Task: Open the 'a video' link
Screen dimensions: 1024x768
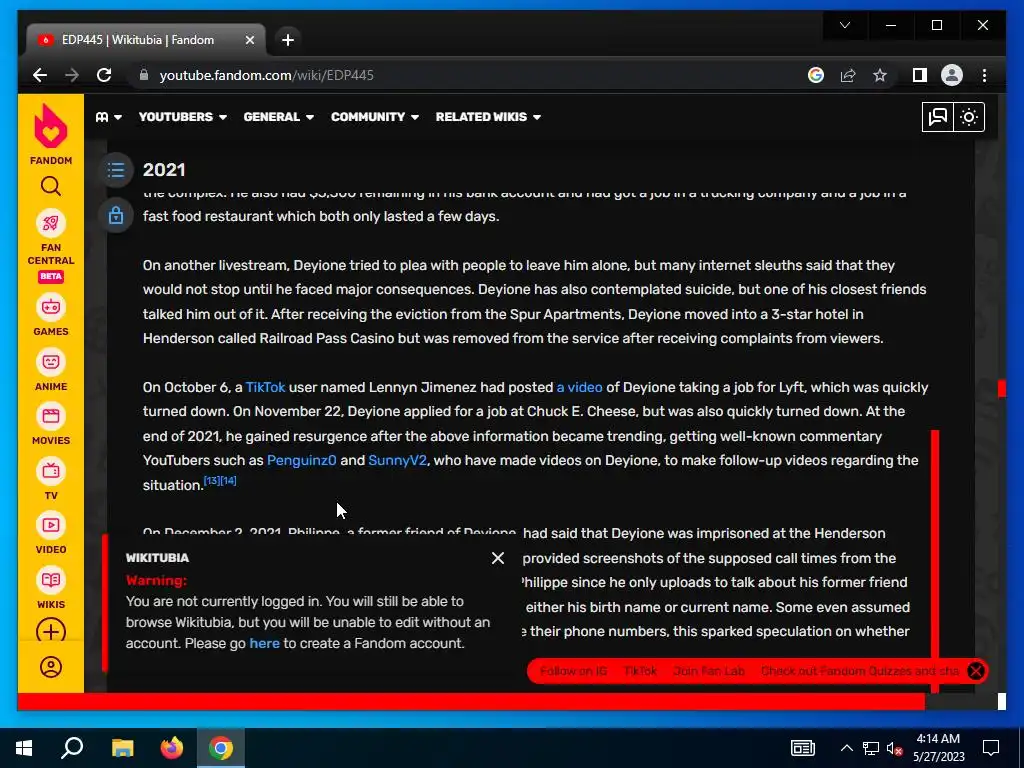Action: click(579, 387)
